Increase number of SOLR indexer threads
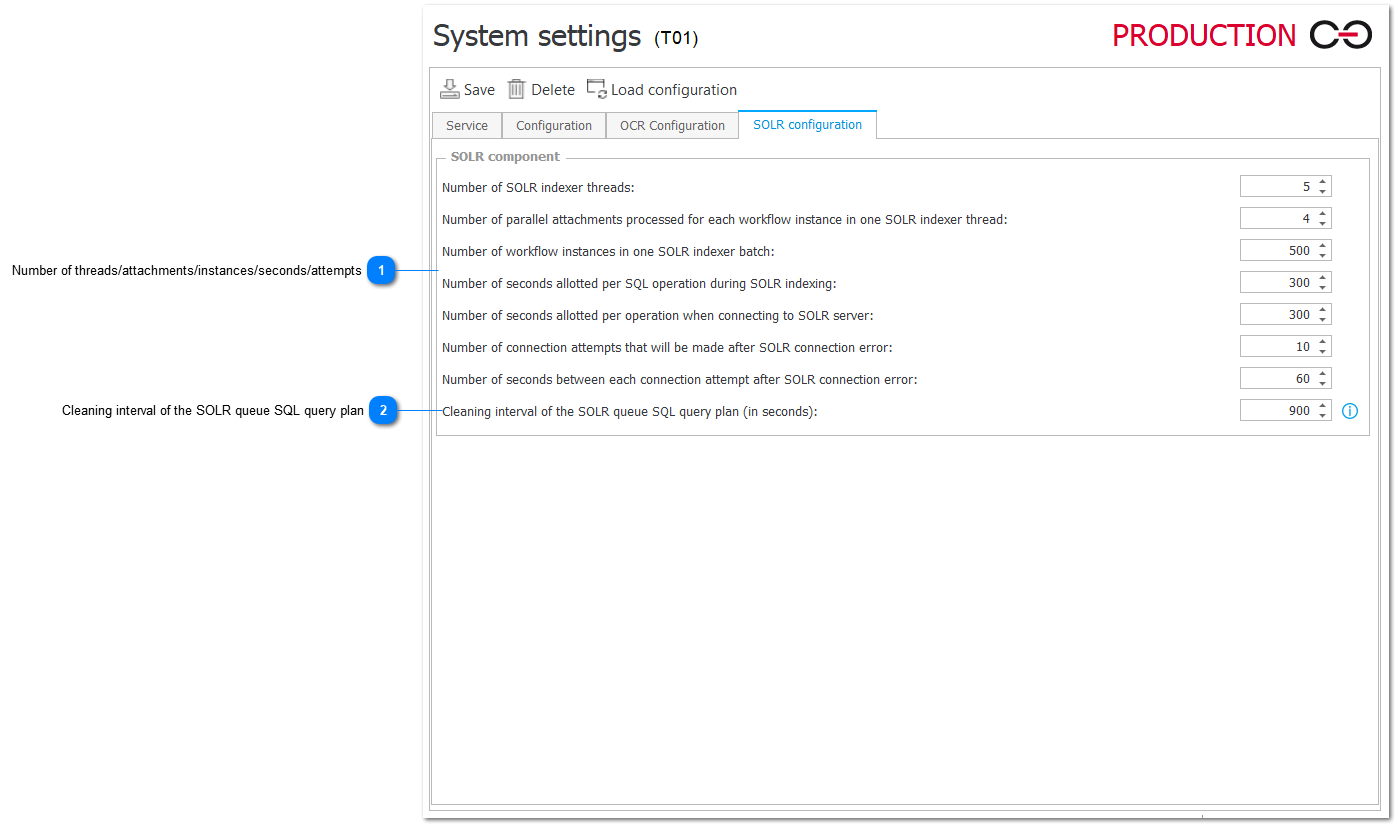 click(1323, 182)
